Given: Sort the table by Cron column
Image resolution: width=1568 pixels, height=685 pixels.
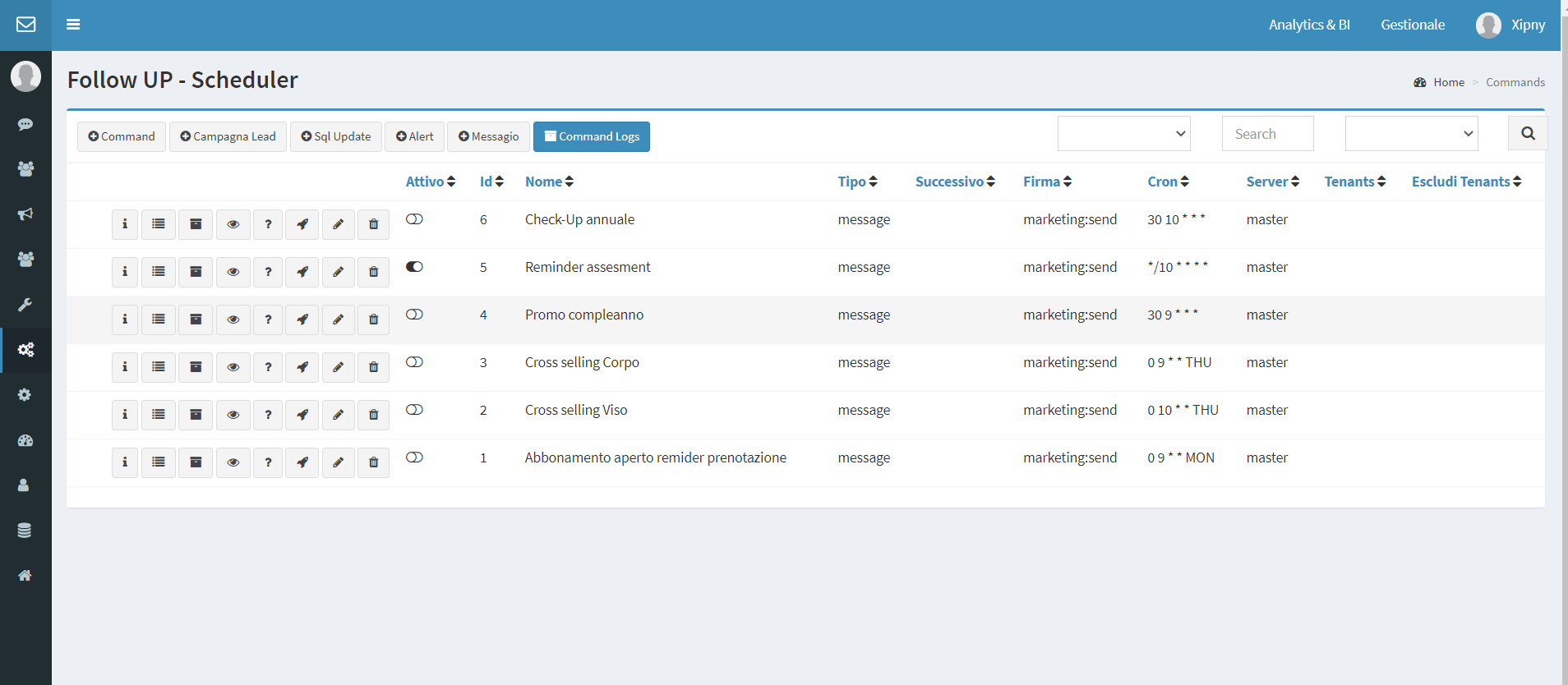Looking at the screenshot, I should 1168,182.
